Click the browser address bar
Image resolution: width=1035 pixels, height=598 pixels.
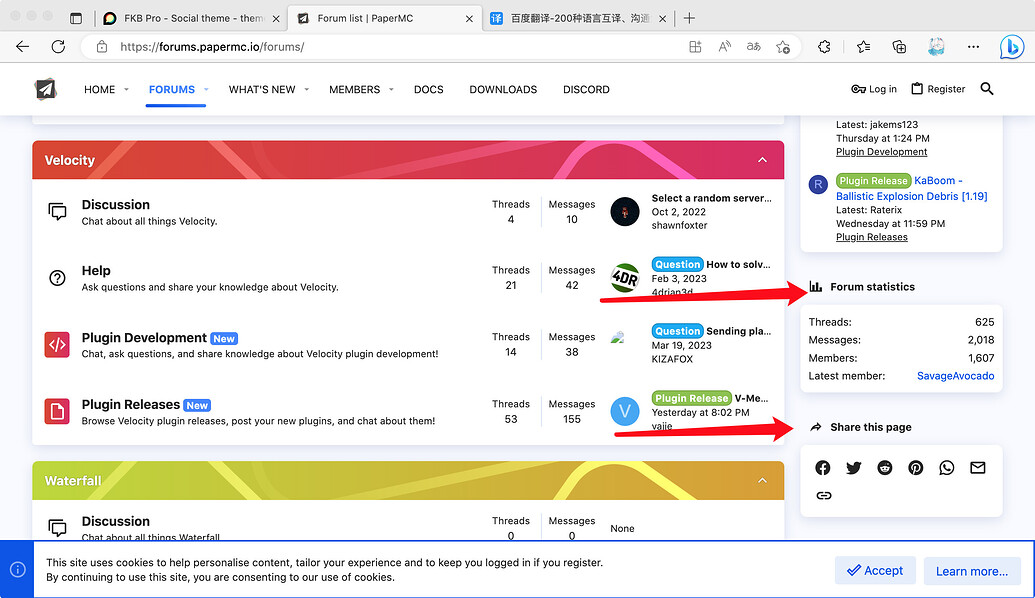[400, 47]
